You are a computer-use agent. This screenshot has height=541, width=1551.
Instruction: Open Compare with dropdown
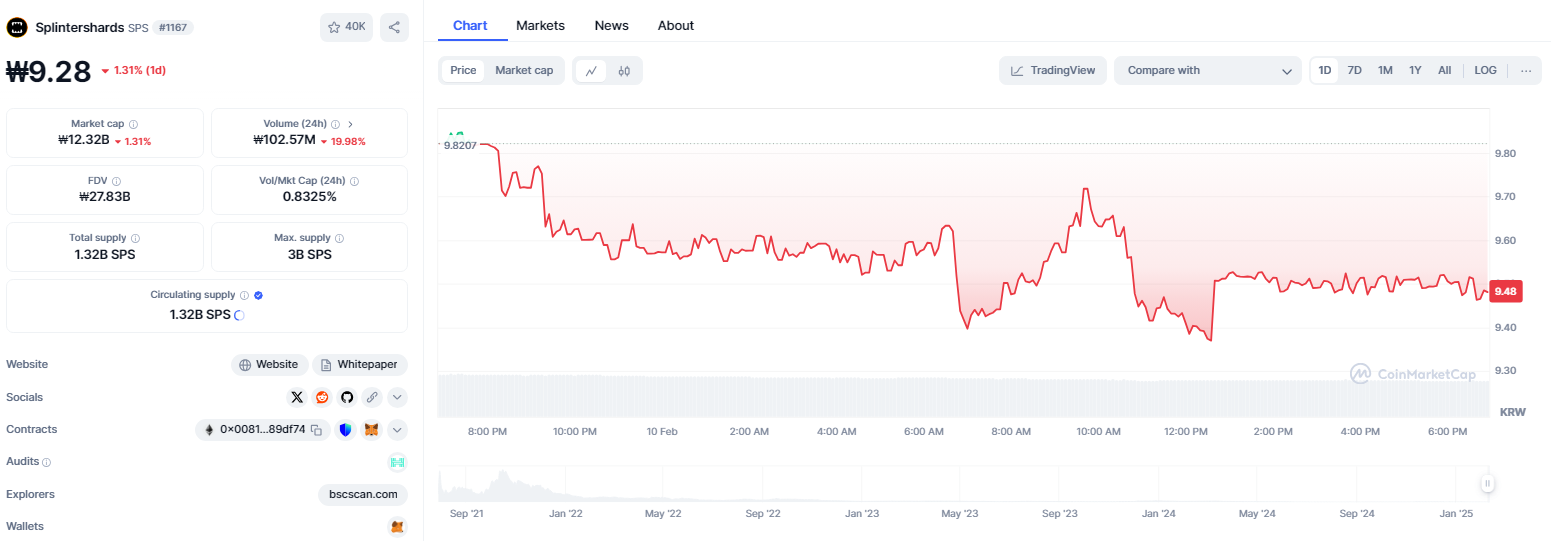(1208, 70)
